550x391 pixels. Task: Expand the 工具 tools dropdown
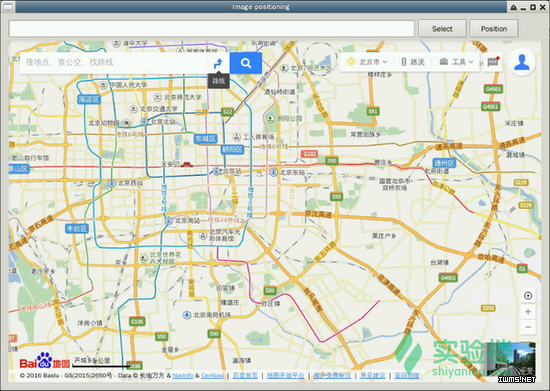[x=456, y=62]
